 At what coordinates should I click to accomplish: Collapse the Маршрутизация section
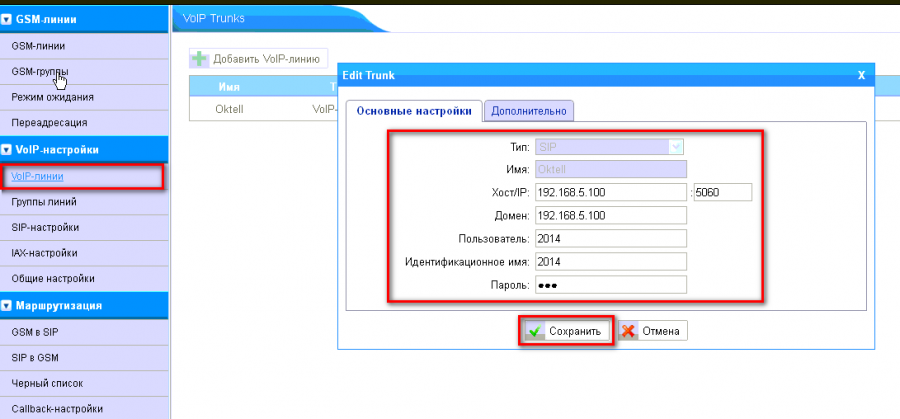pyautogui.click(x=7, y=306)
